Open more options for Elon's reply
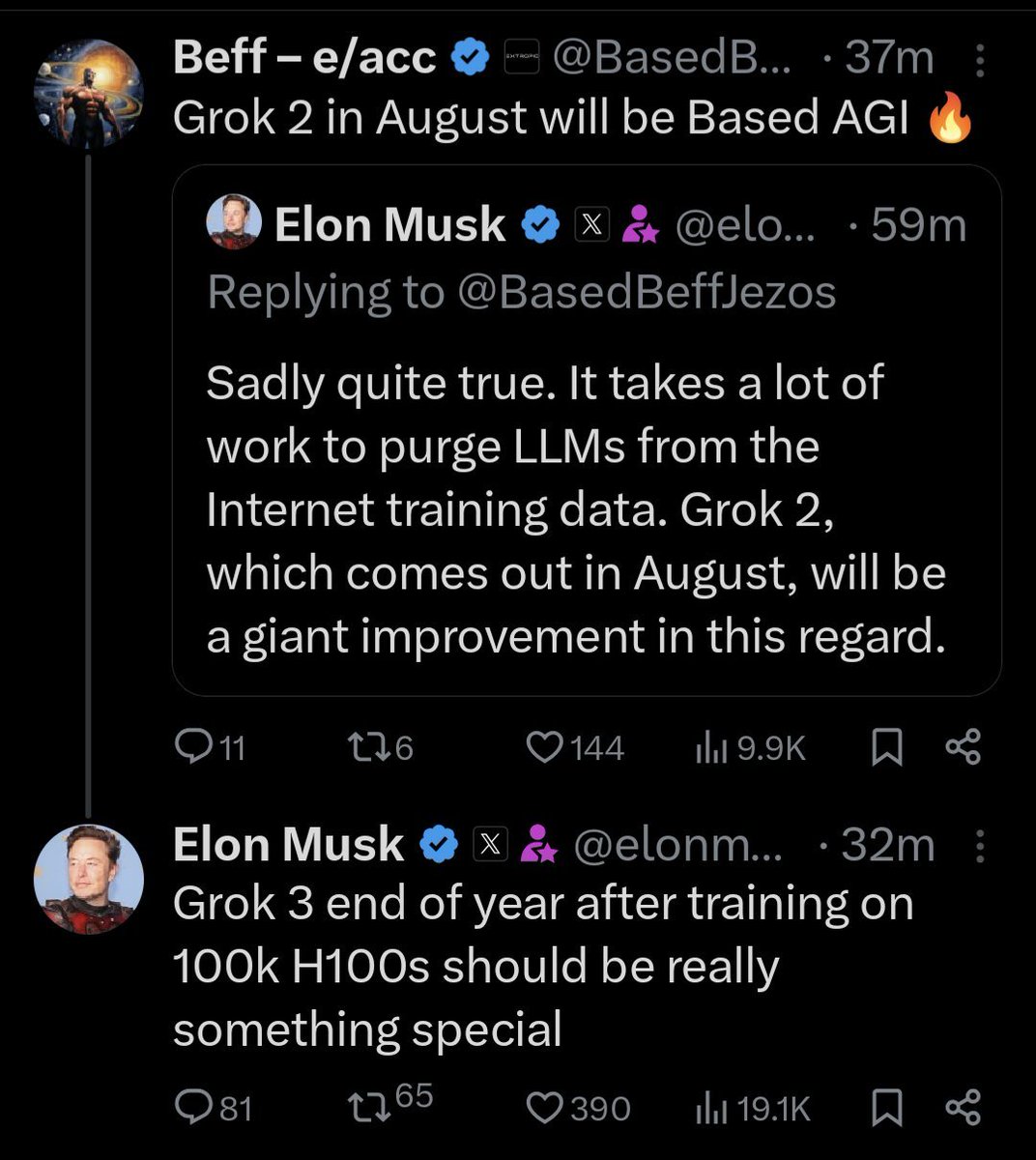1036x1160 pixels. click(980, 846)
